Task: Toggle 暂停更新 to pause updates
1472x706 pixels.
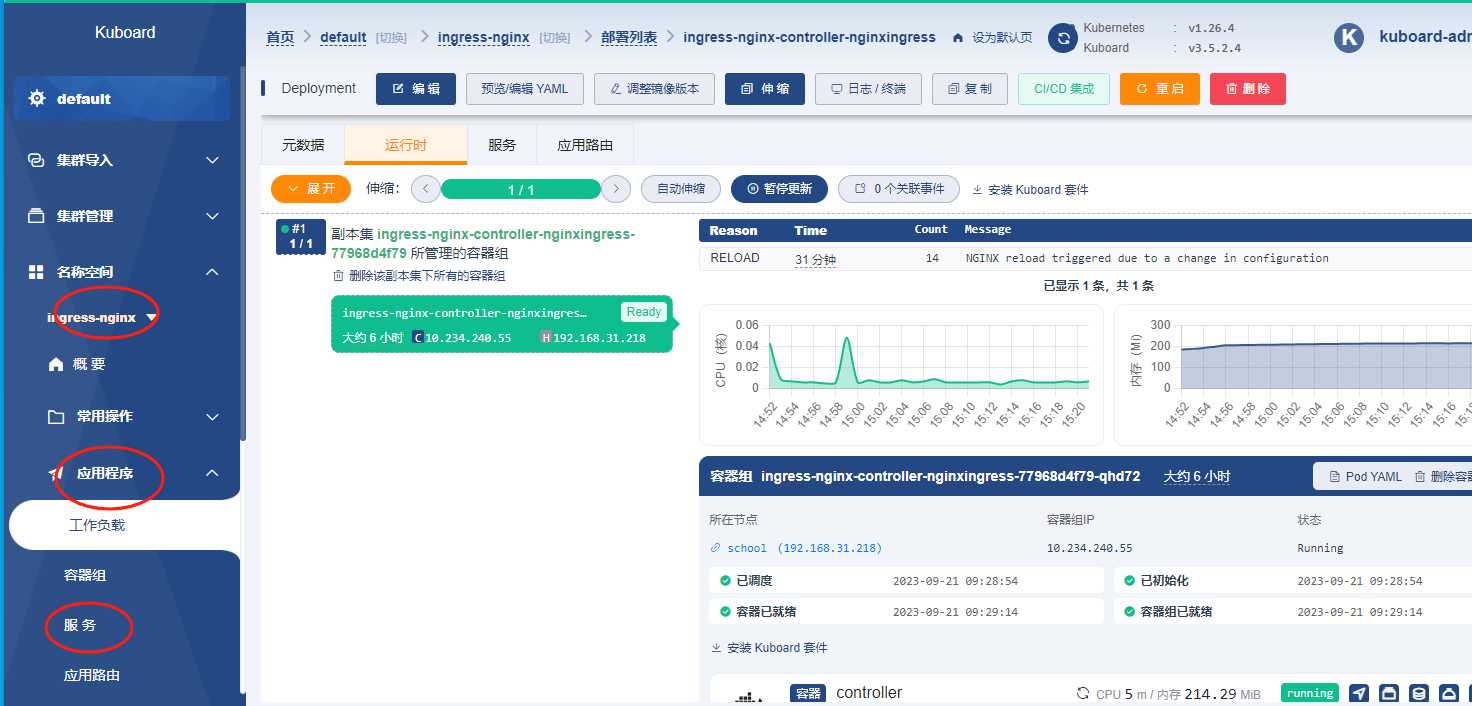Action: (779, 189)
